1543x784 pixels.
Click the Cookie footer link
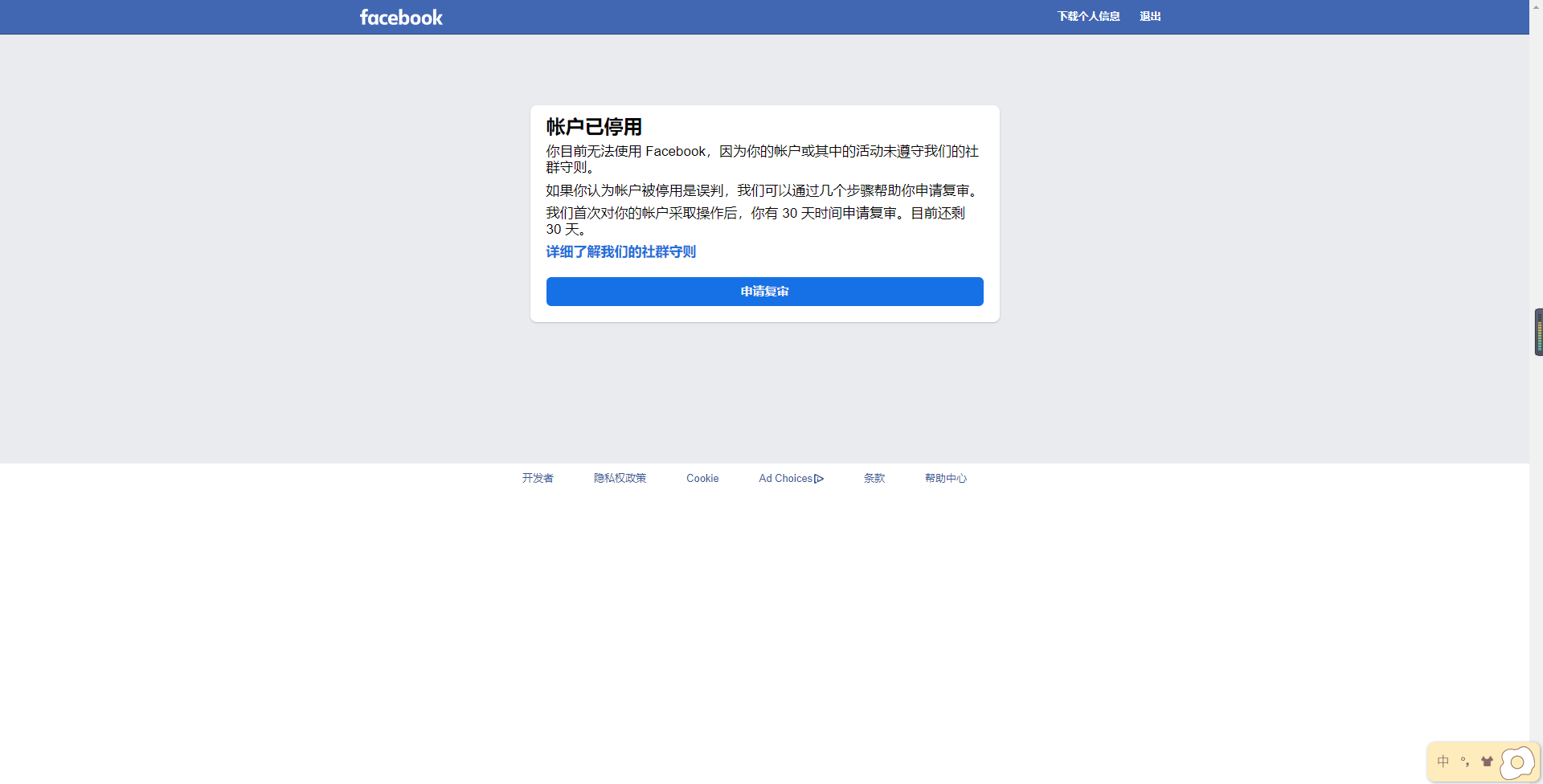pos(702,478)
